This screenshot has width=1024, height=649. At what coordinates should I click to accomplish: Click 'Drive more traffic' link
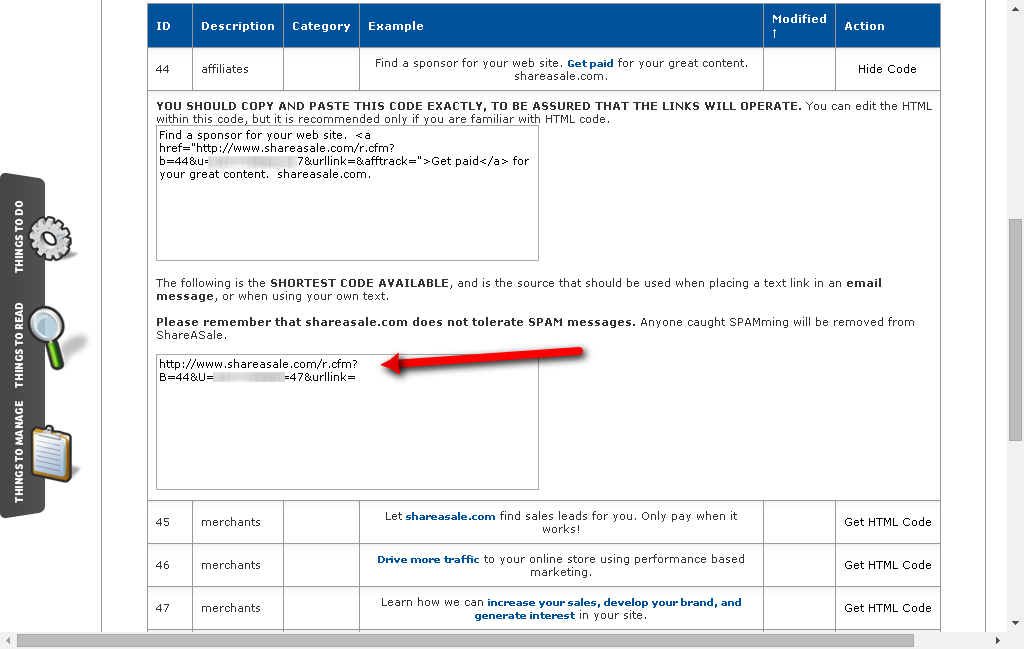pos(428,559)
